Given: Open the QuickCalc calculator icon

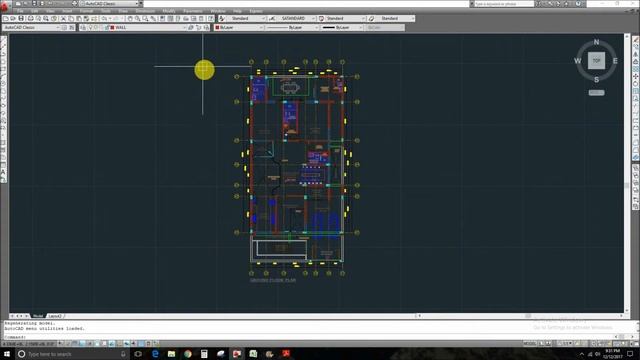Looking at the screenshot, I should [x=201, y=18].
